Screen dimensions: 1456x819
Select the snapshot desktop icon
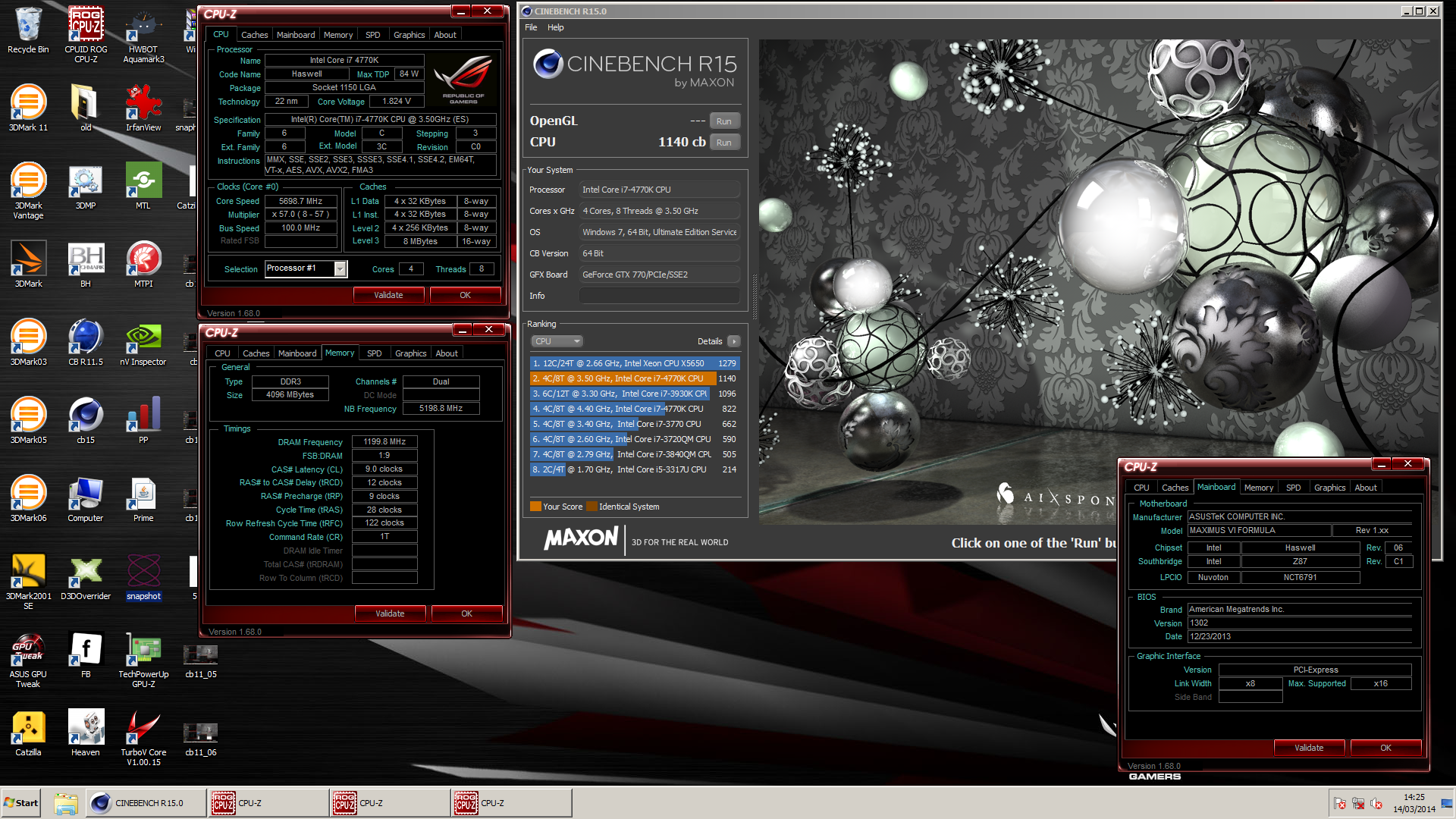point(143,577)
